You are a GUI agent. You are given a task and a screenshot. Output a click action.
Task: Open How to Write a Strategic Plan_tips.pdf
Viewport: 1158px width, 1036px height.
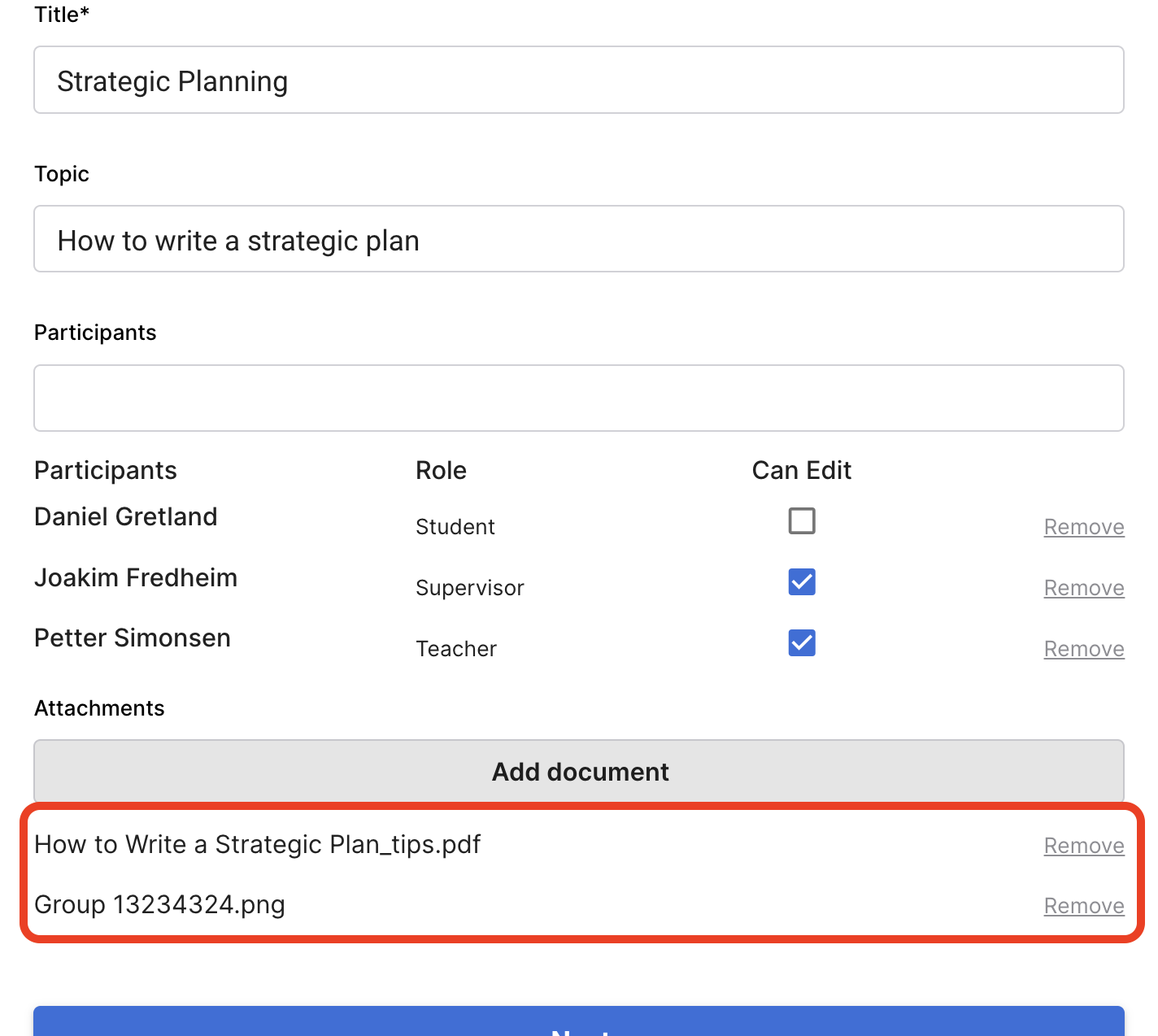point(257,845)
